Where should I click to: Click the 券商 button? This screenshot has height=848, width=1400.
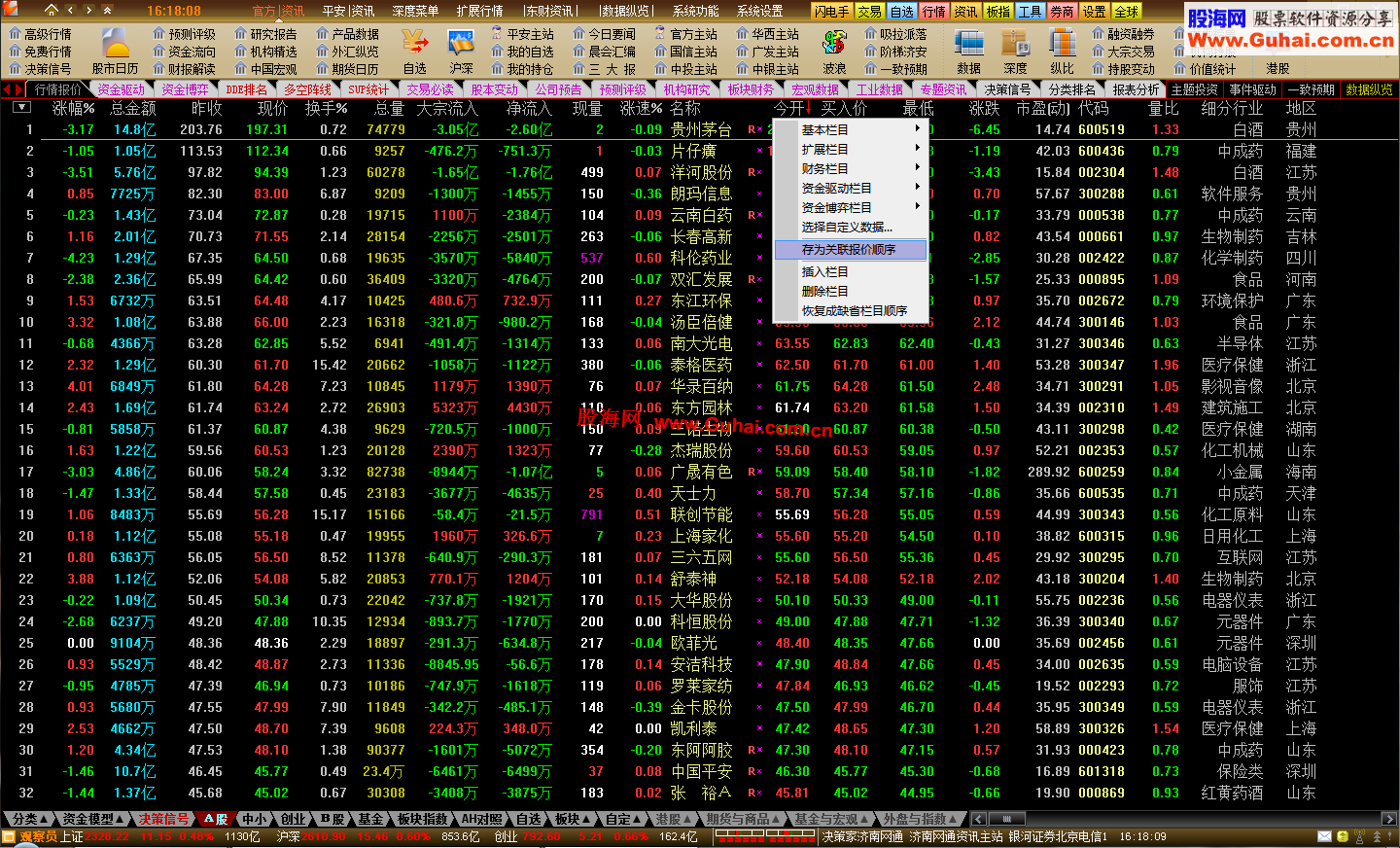click(x=1063, y=12)
